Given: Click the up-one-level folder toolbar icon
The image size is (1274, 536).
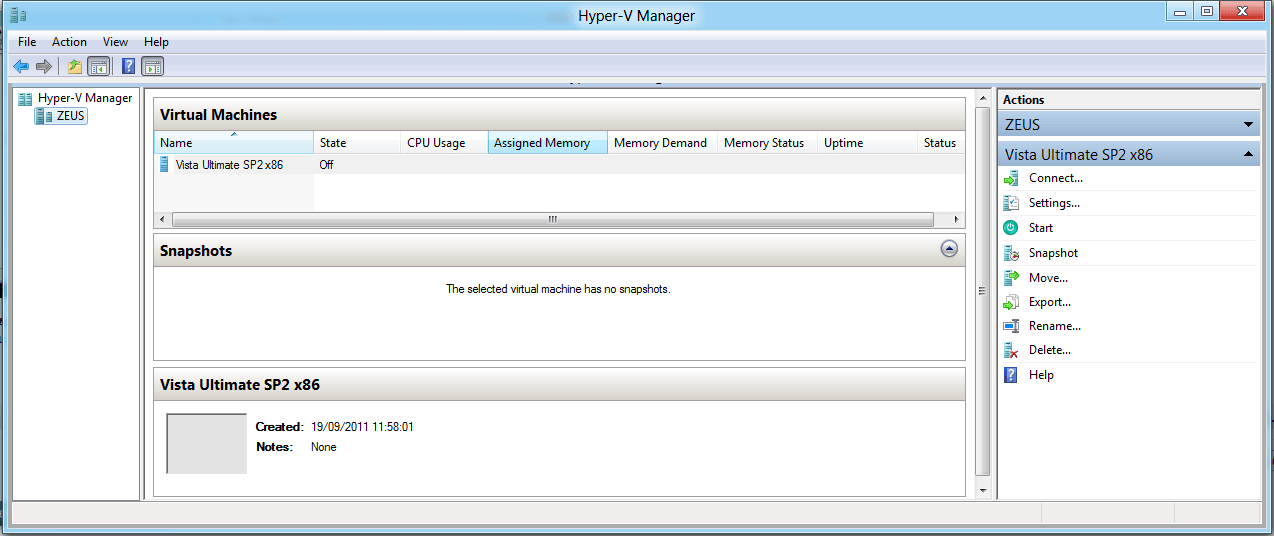Looking at the screenshot, I should 74,67.
